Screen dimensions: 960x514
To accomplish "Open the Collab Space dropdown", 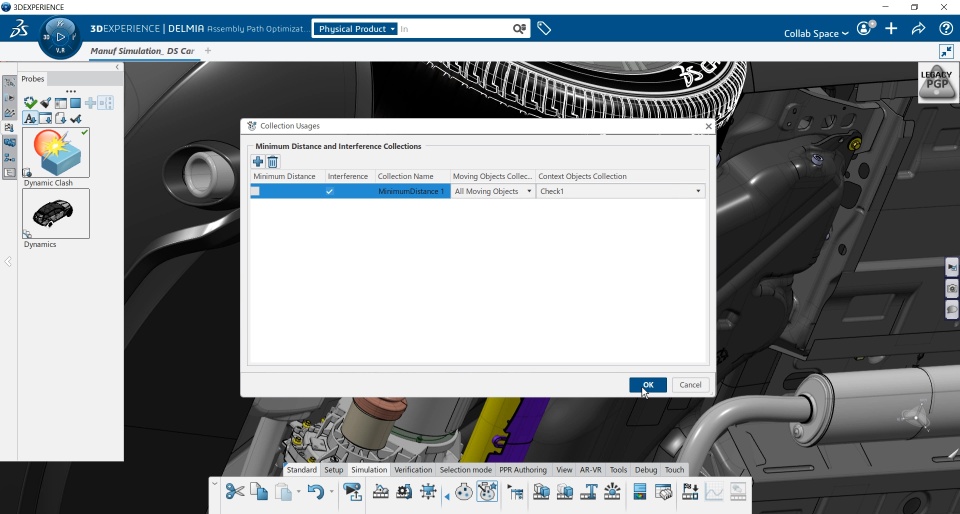I will coord(816,34).
